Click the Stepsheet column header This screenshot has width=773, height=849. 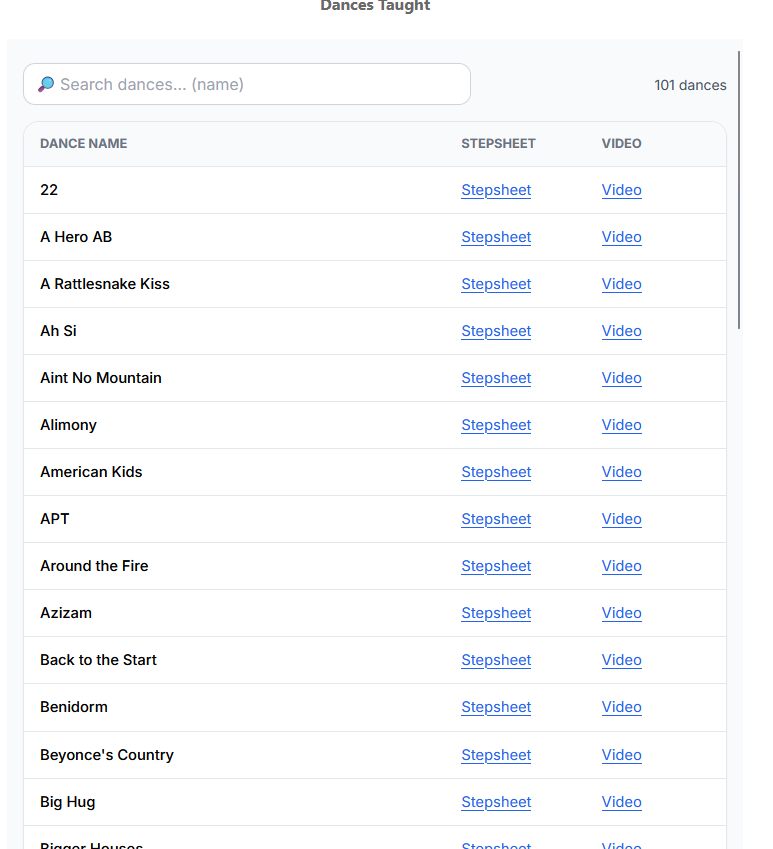point(498,144)
